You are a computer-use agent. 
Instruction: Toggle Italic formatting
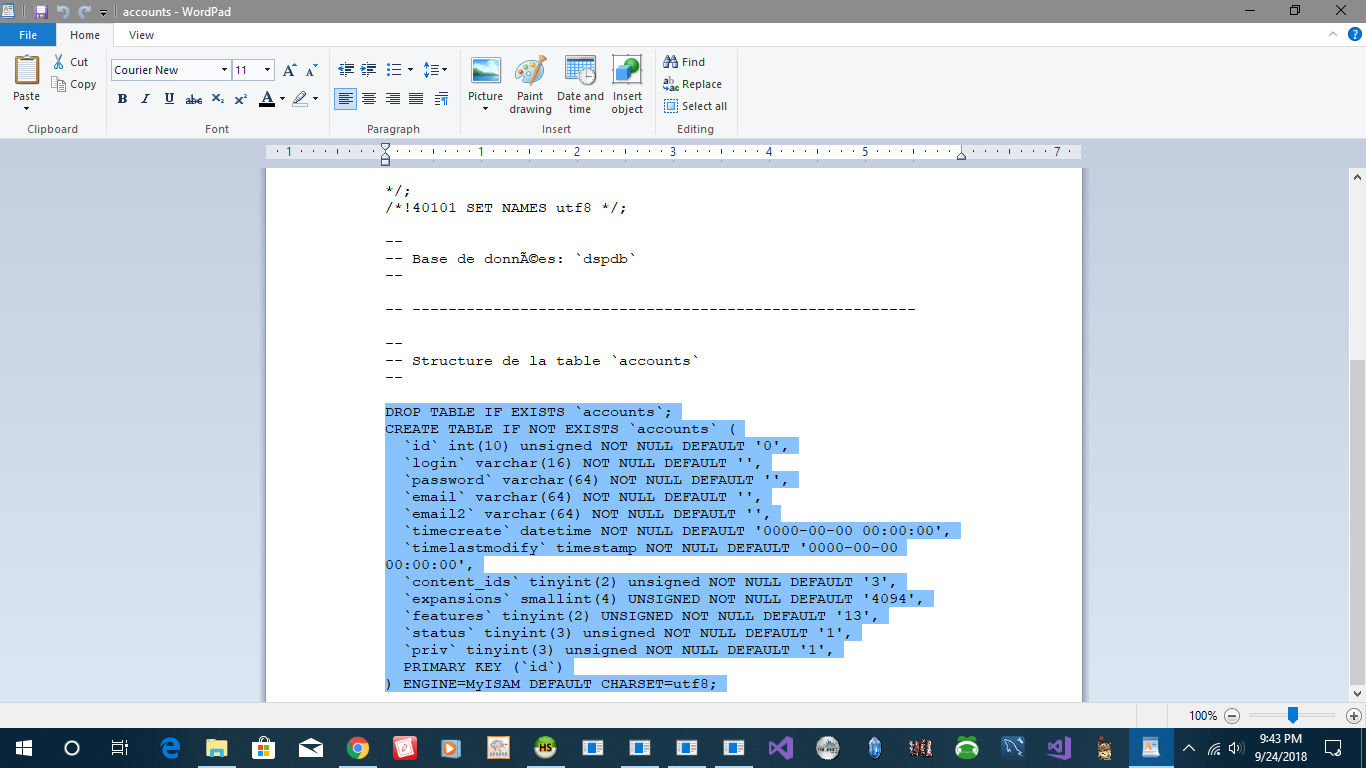(x=146, y=99)
